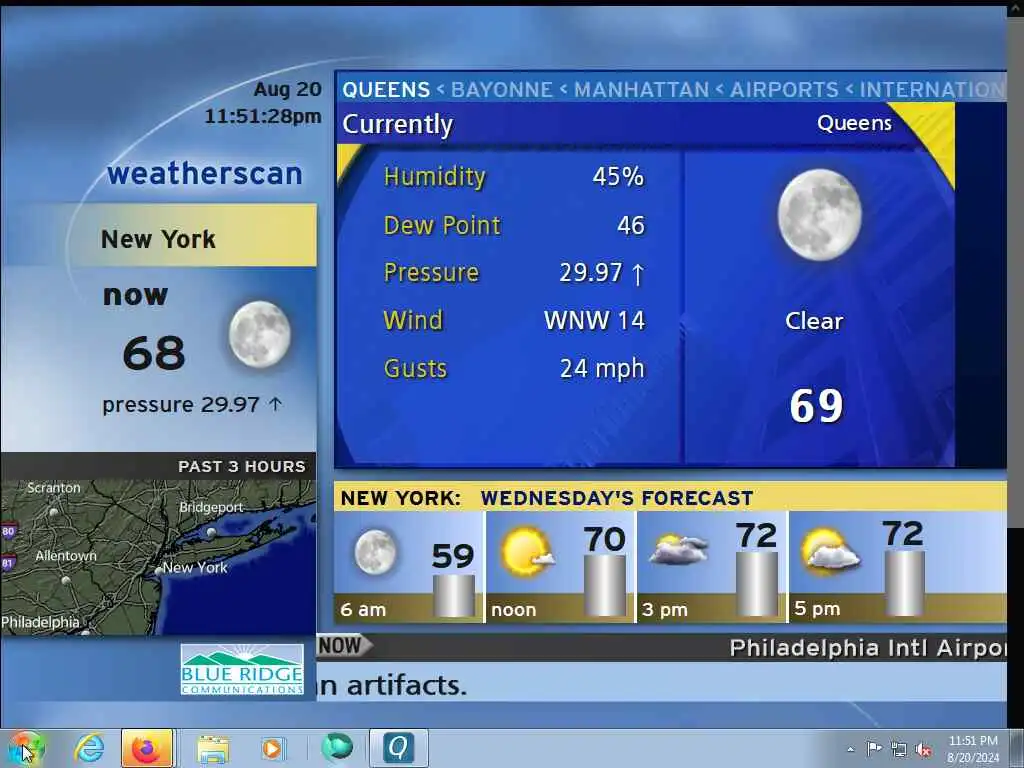Image resolution: width=1024 pixels, height=768 pixels.
Task: Open the Windows Start menu
Action: pos(25,748)
